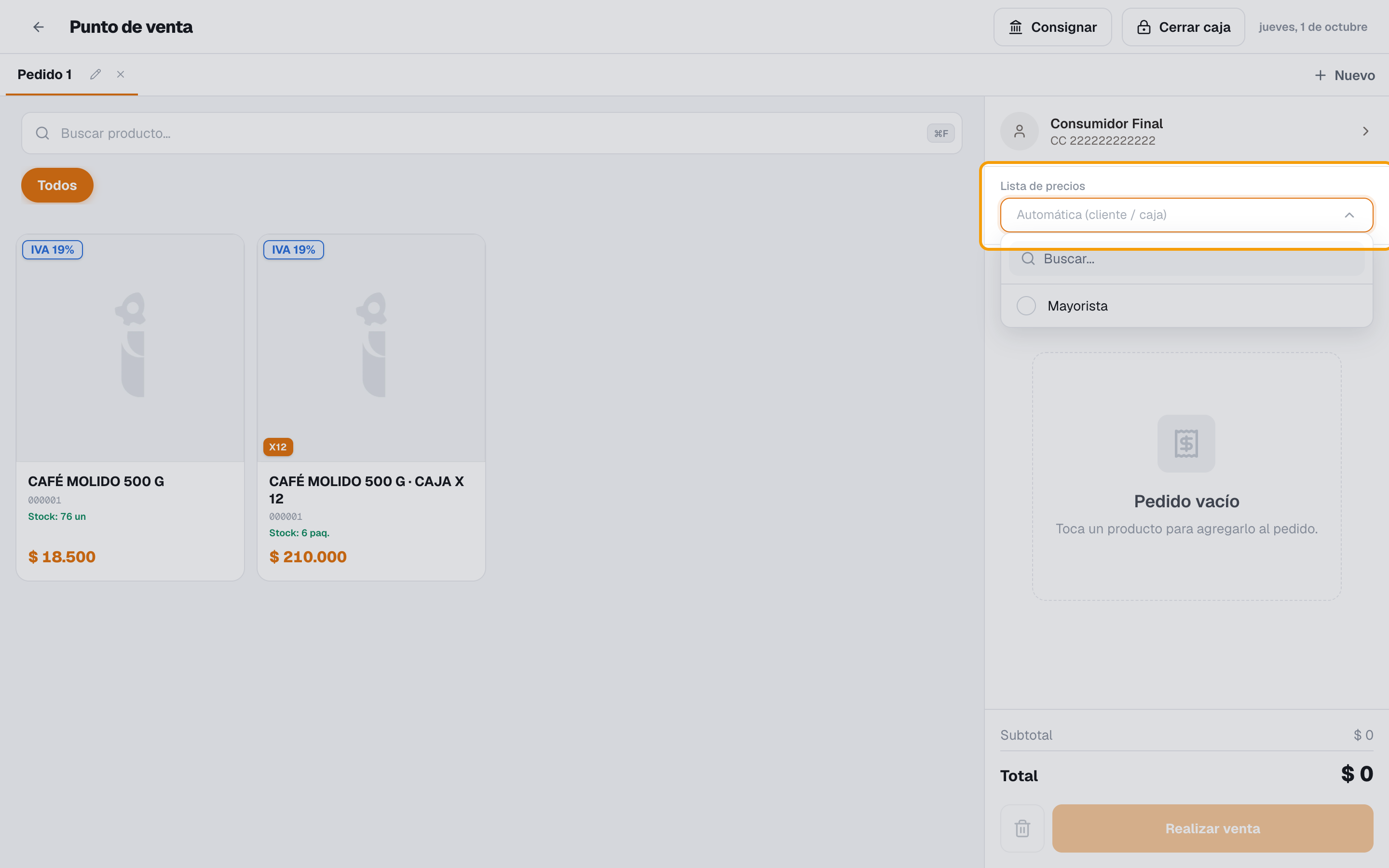1389x868 pixels.
Task: Rename Pedido 1 with the pencil icon
Action: tap(95, 74)
